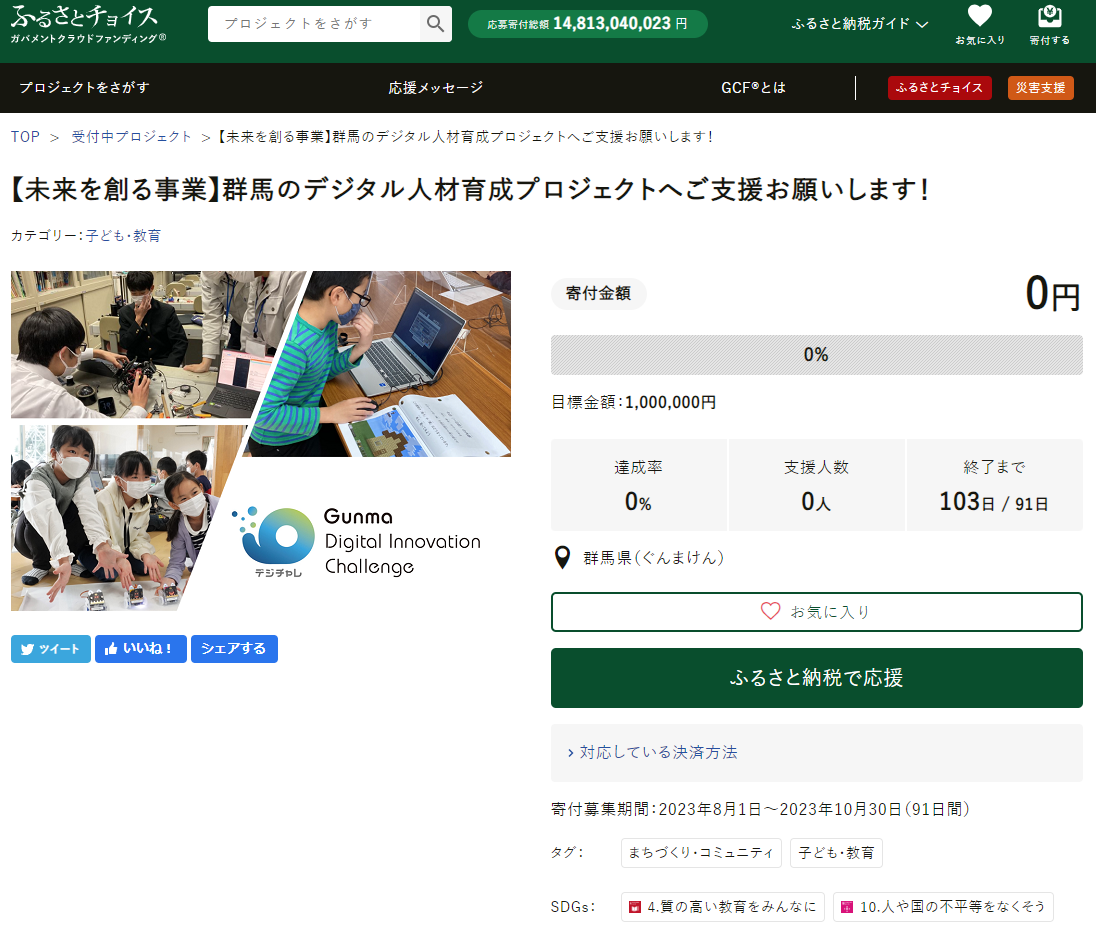1096x934 pixels.
Task: Open the orange 災害支援 button
Action: tap(1040, 88)
